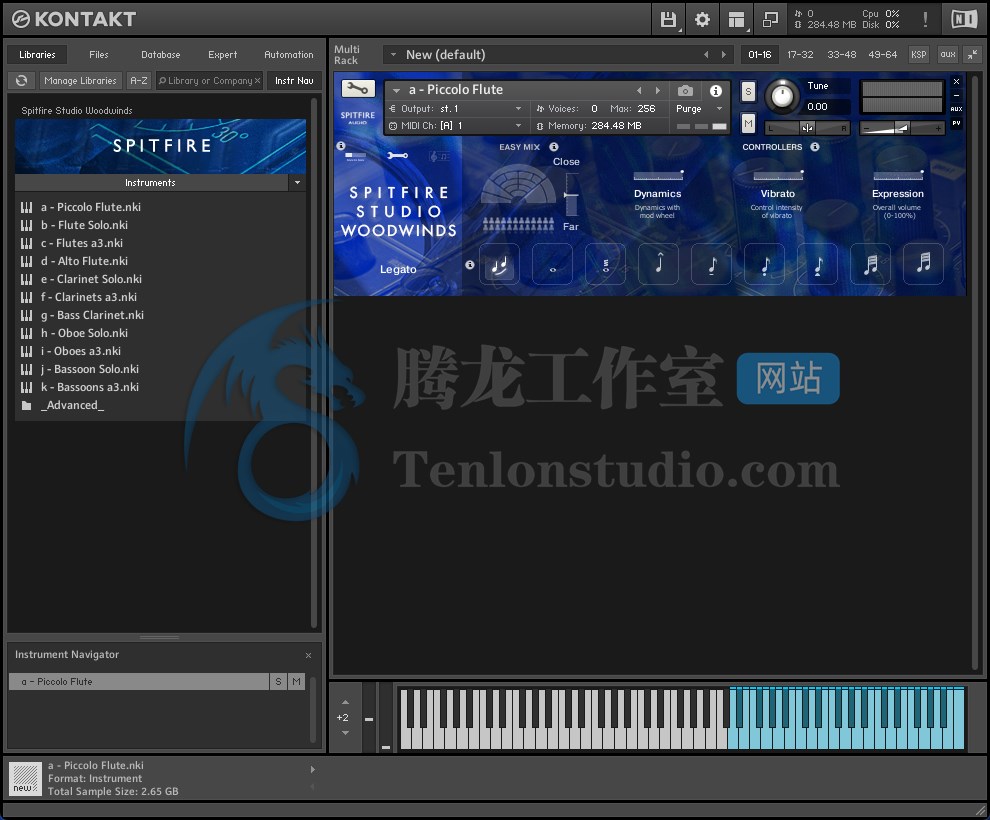This screenshot has width=990, height=820.
Task: Open the _Advanced_ folder
Action: 71,405
